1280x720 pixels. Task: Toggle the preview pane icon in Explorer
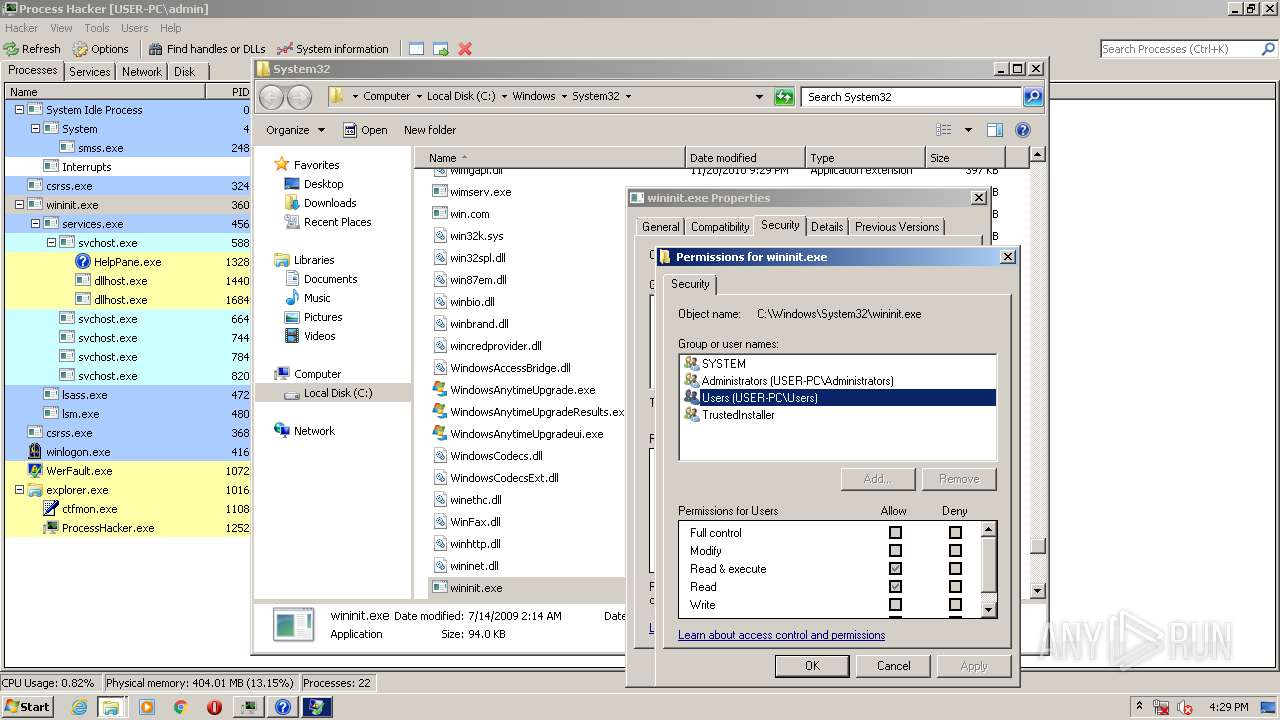pyautogui.click(x=995, y=130)
